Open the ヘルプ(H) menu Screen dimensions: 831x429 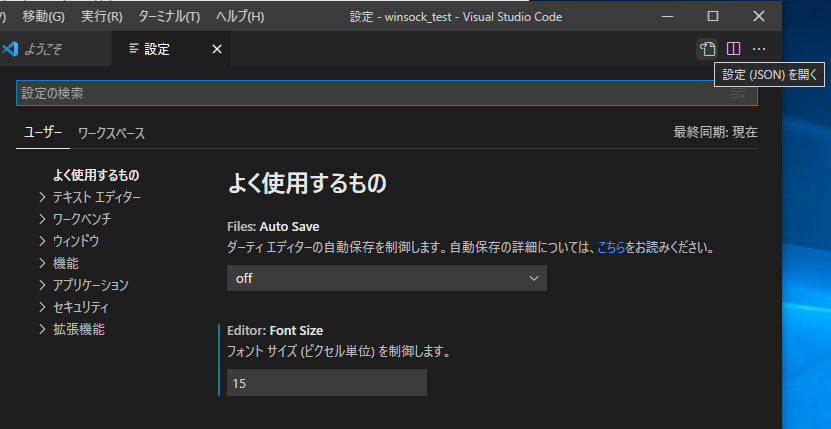[x=240, y=16]
